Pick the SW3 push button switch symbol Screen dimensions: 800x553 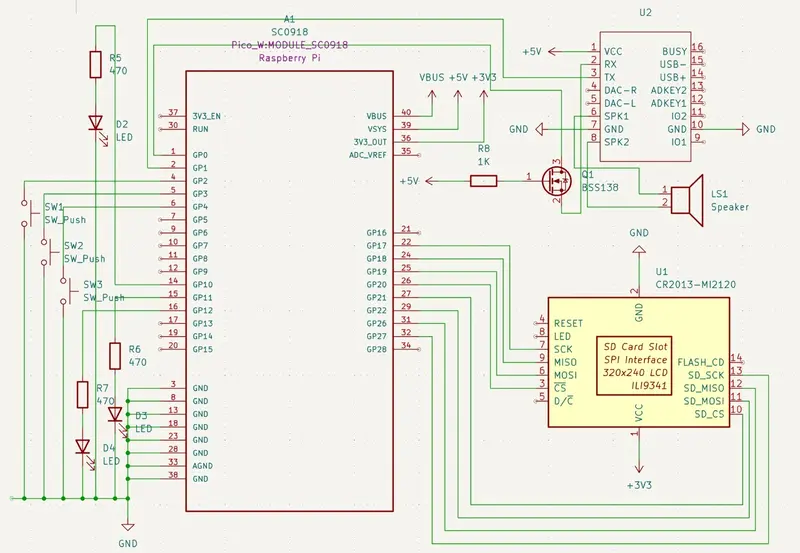tap(68, 291)
